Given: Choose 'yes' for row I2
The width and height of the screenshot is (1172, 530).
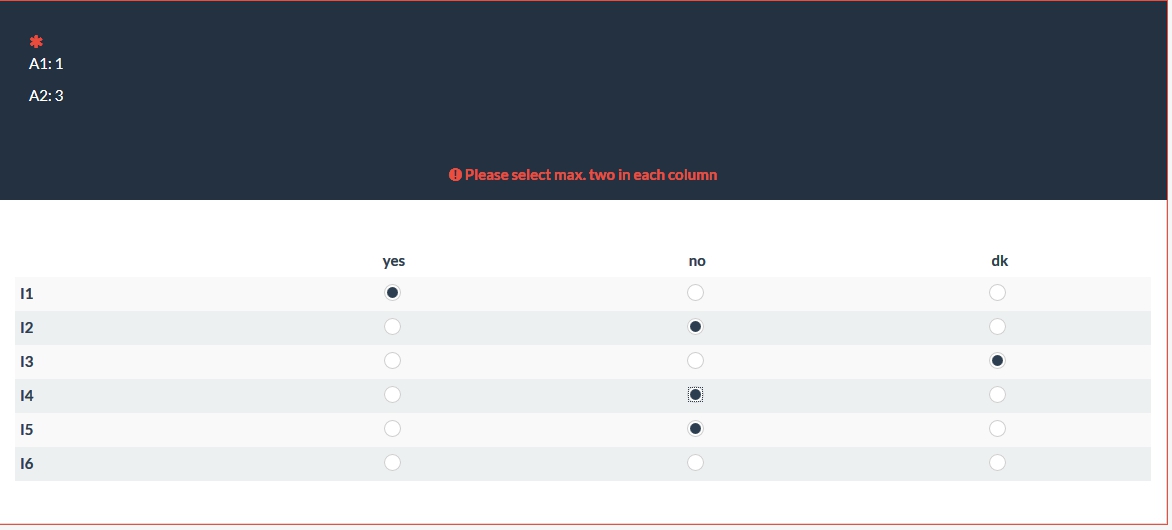Looking at the screenshot, I should click(x=393, y=327).
